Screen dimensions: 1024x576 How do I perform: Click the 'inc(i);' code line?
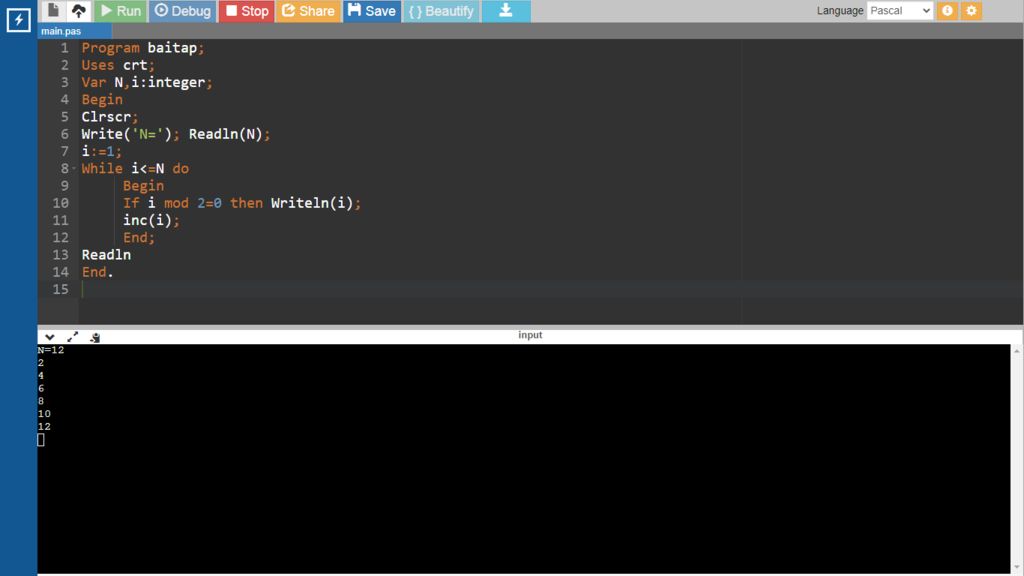151,220
